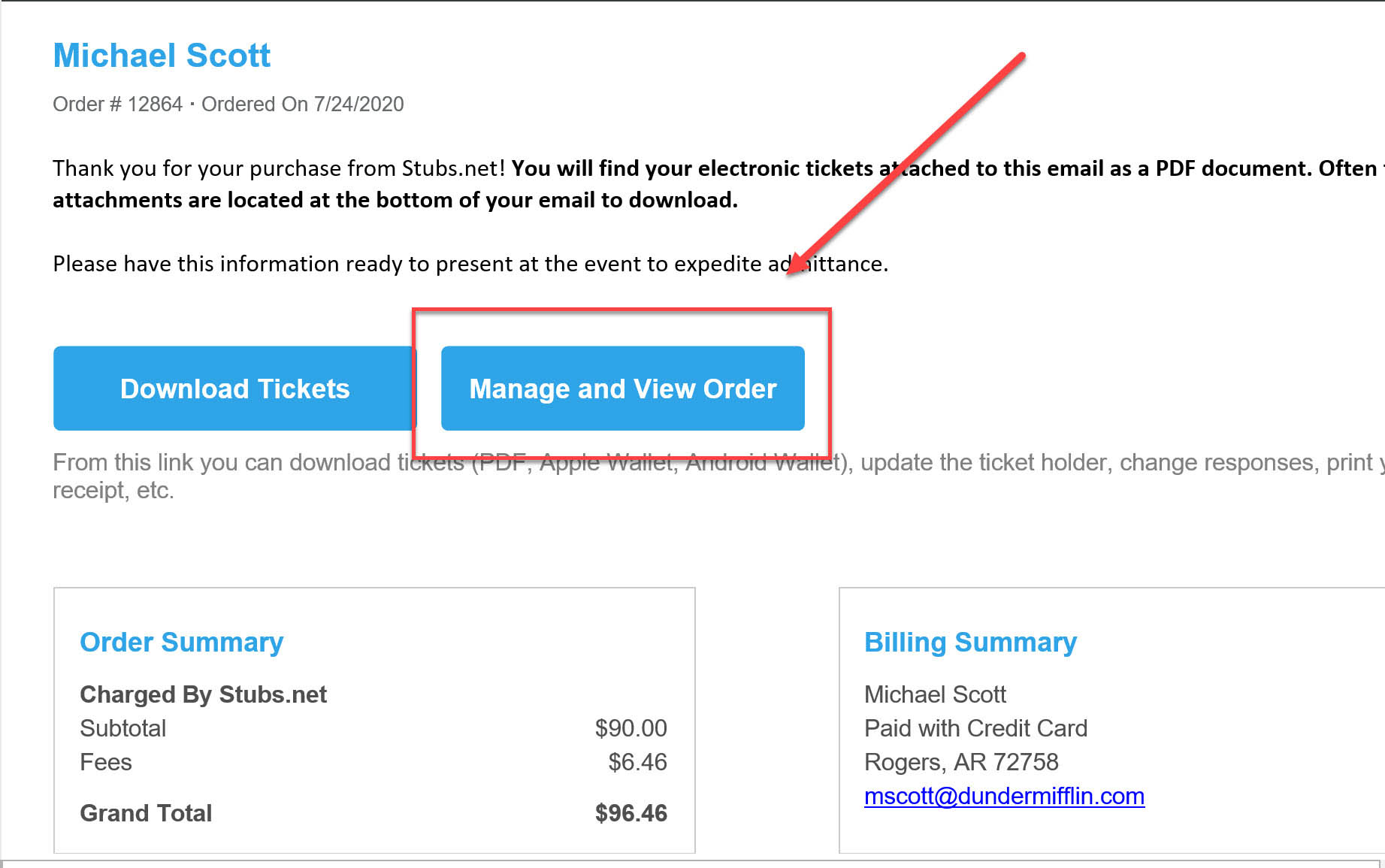Viewport: 1385px width, 868px height.
Task: Open Manage and View Order
Action: [622, 389]
